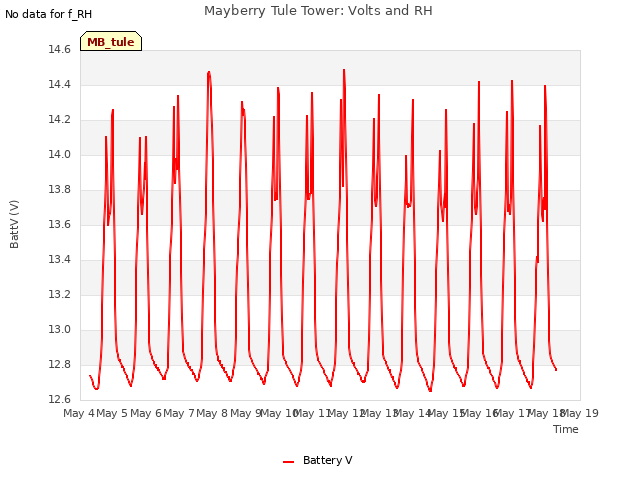Click the 13.4 y-axis tick label
This screenshot has height=480, width=640.
(x=59, y=260)
